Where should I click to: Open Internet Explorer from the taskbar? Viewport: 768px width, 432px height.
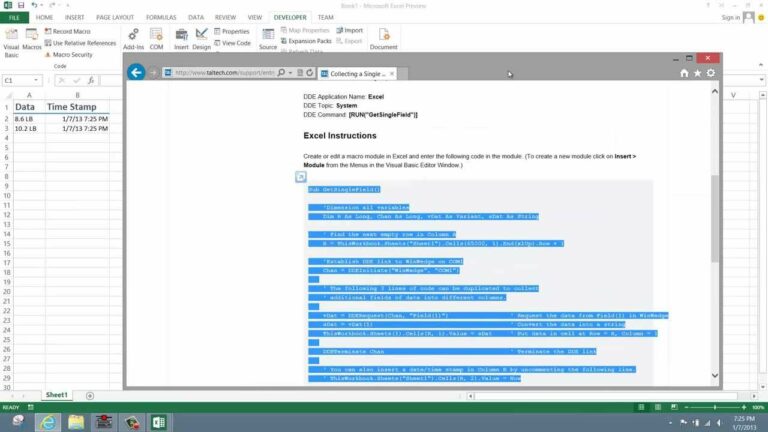47,421
